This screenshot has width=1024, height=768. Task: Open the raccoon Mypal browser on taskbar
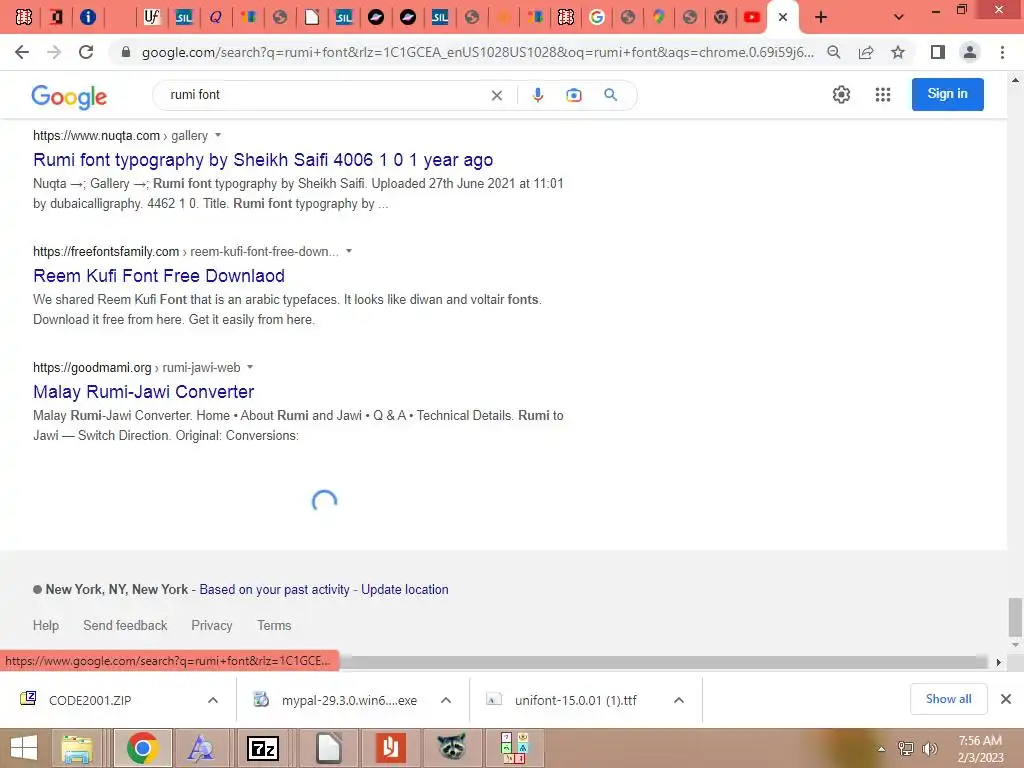click(x=452, y=748)
